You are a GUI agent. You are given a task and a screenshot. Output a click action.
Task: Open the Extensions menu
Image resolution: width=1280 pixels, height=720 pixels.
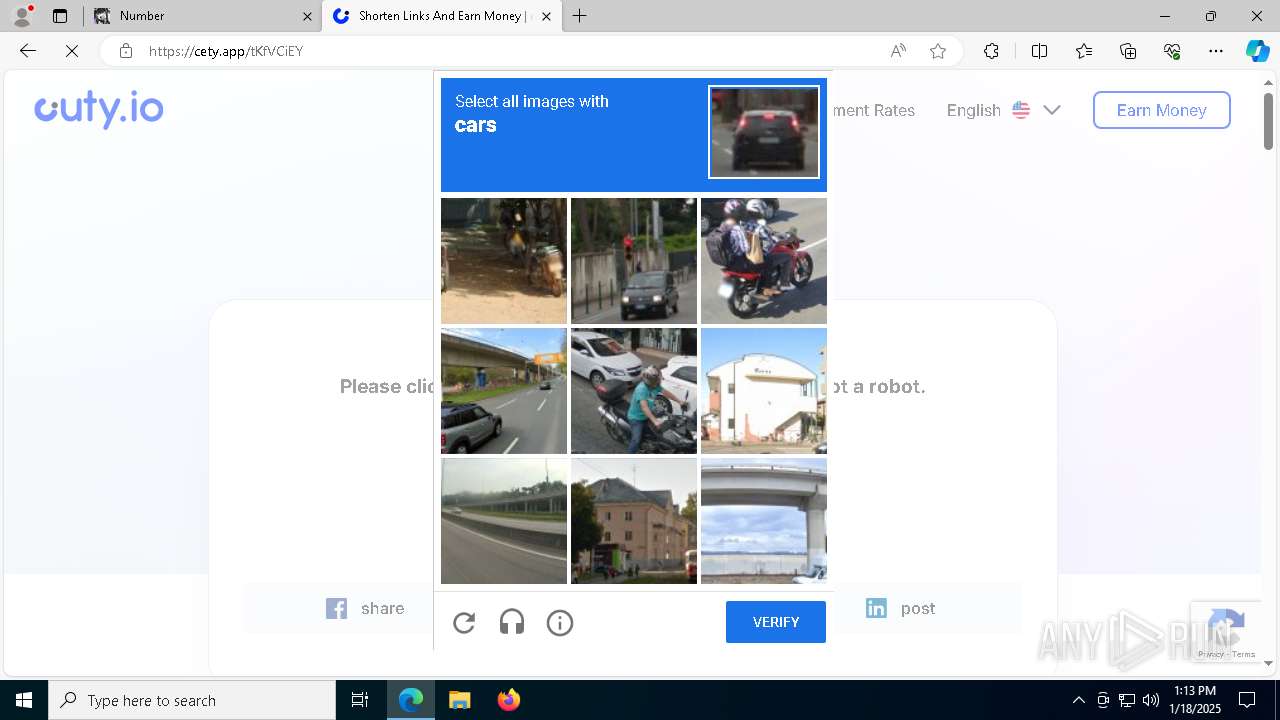(991, 51)
